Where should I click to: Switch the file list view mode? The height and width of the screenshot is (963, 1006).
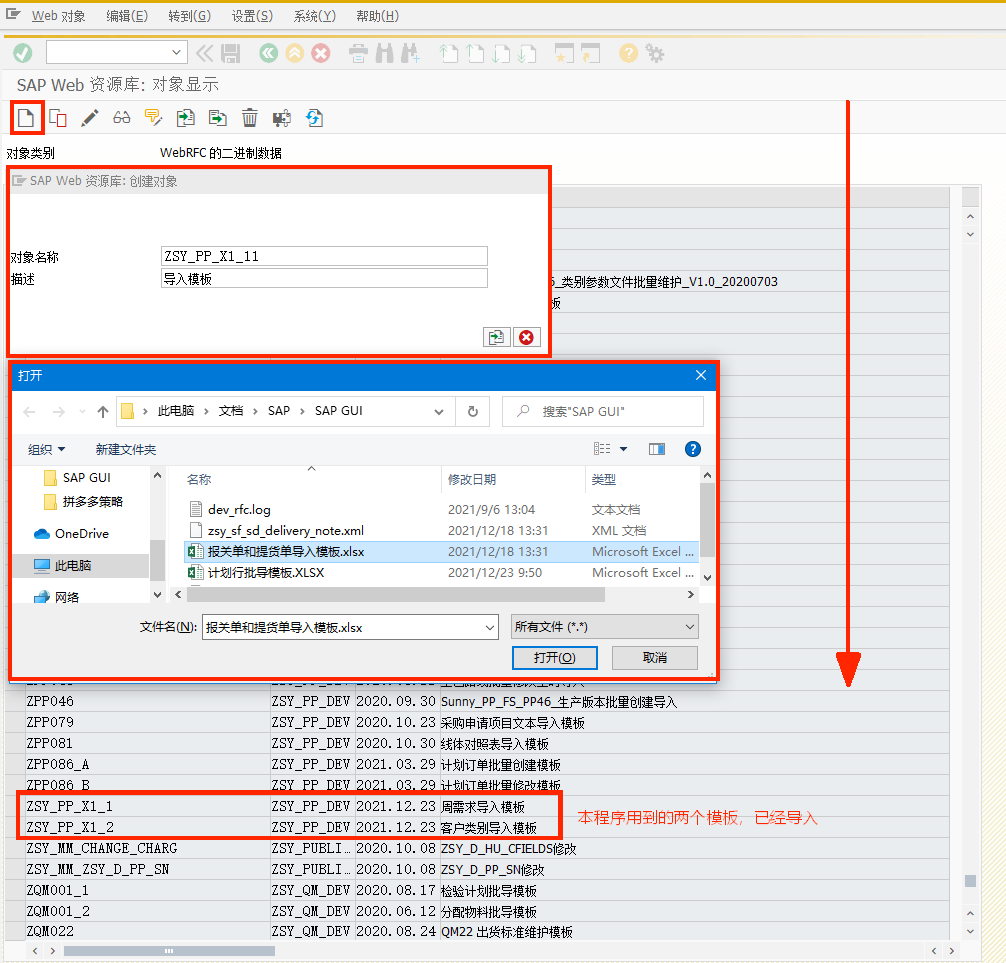pos(602,448)
